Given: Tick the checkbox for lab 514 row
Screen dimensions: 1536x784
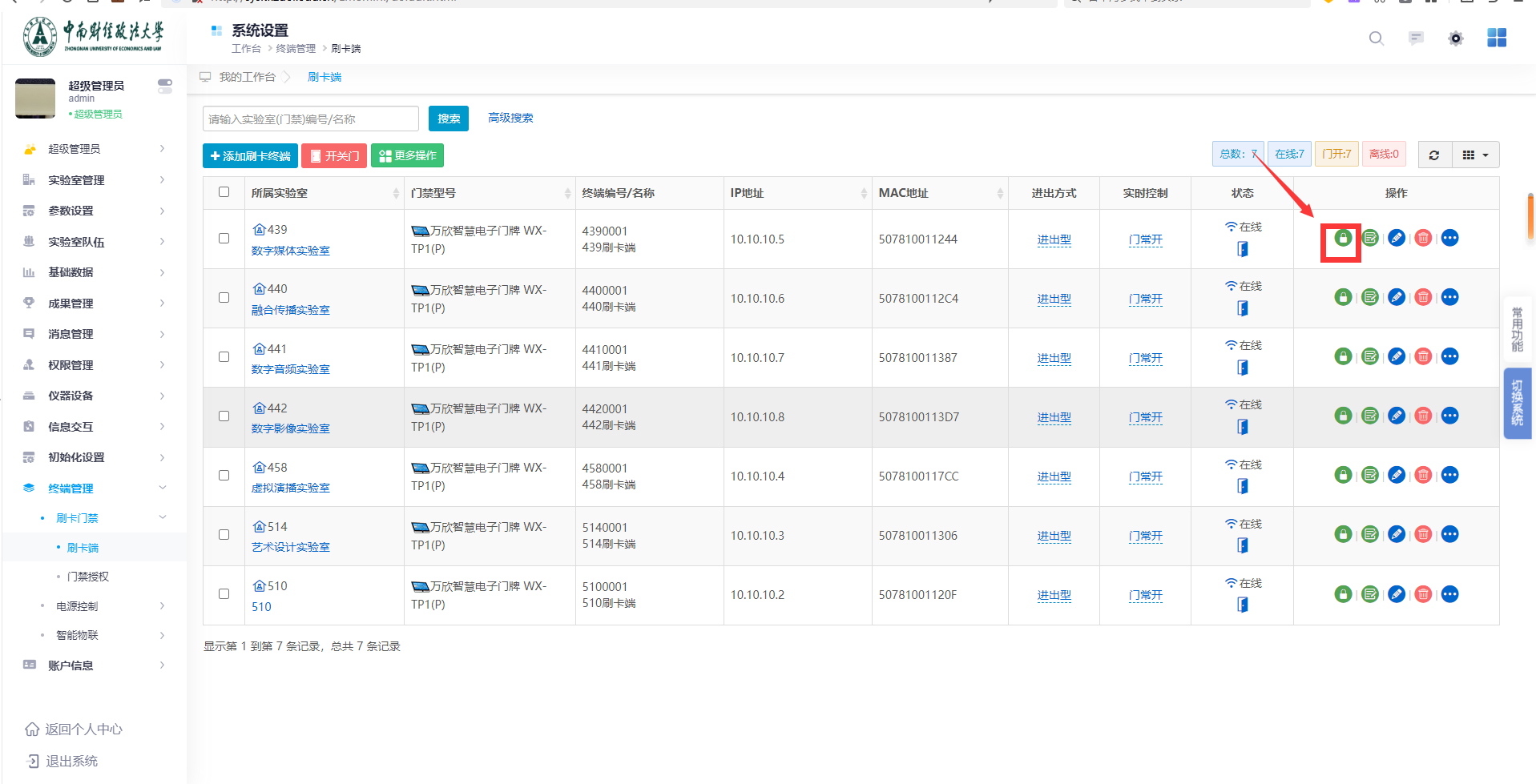Looking at the screenshot, I should point(224,535).
